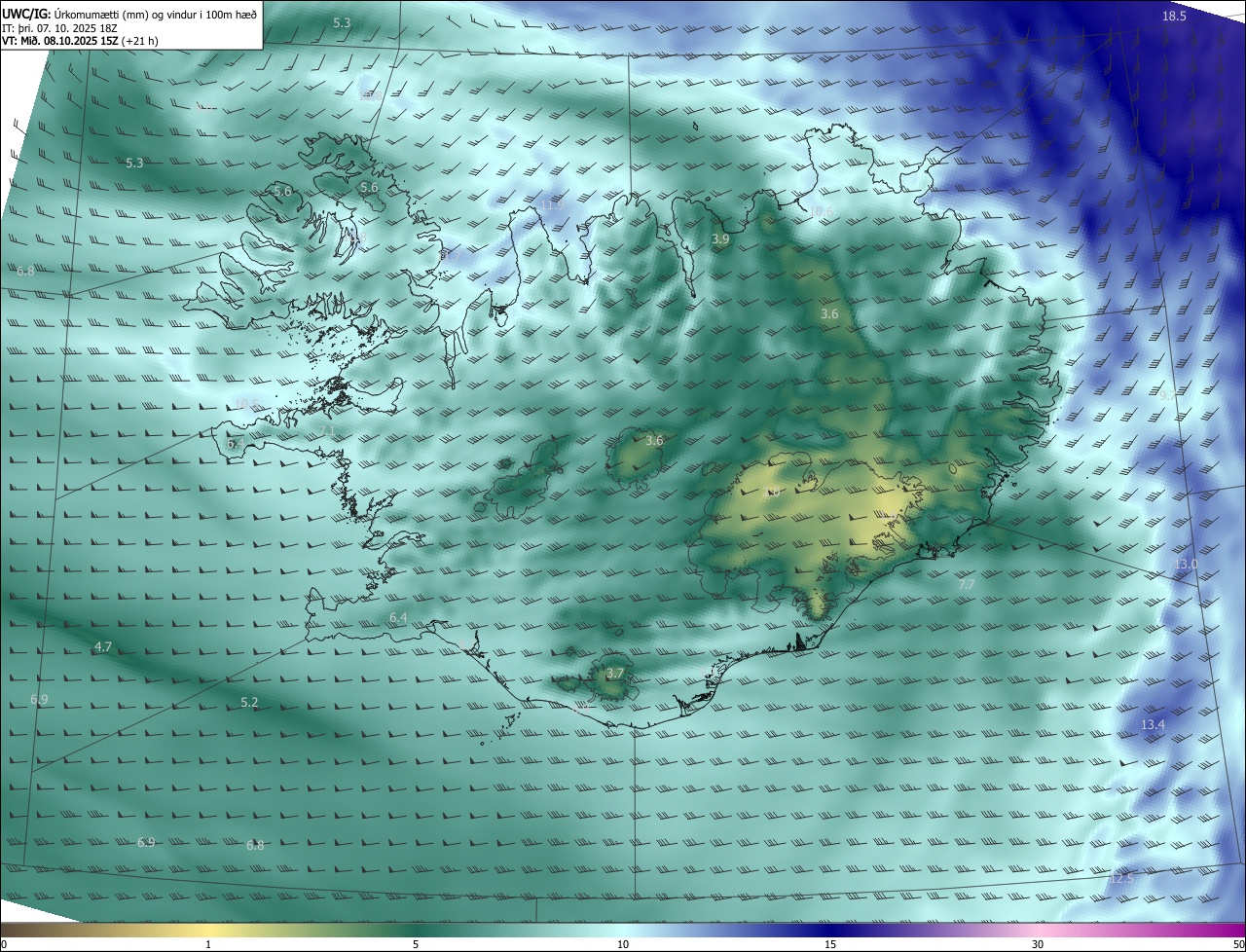
Task: Click the 'VT: Mið. 08.10.2025 15Z (+21 h)' line
Action: click(80, 41)
